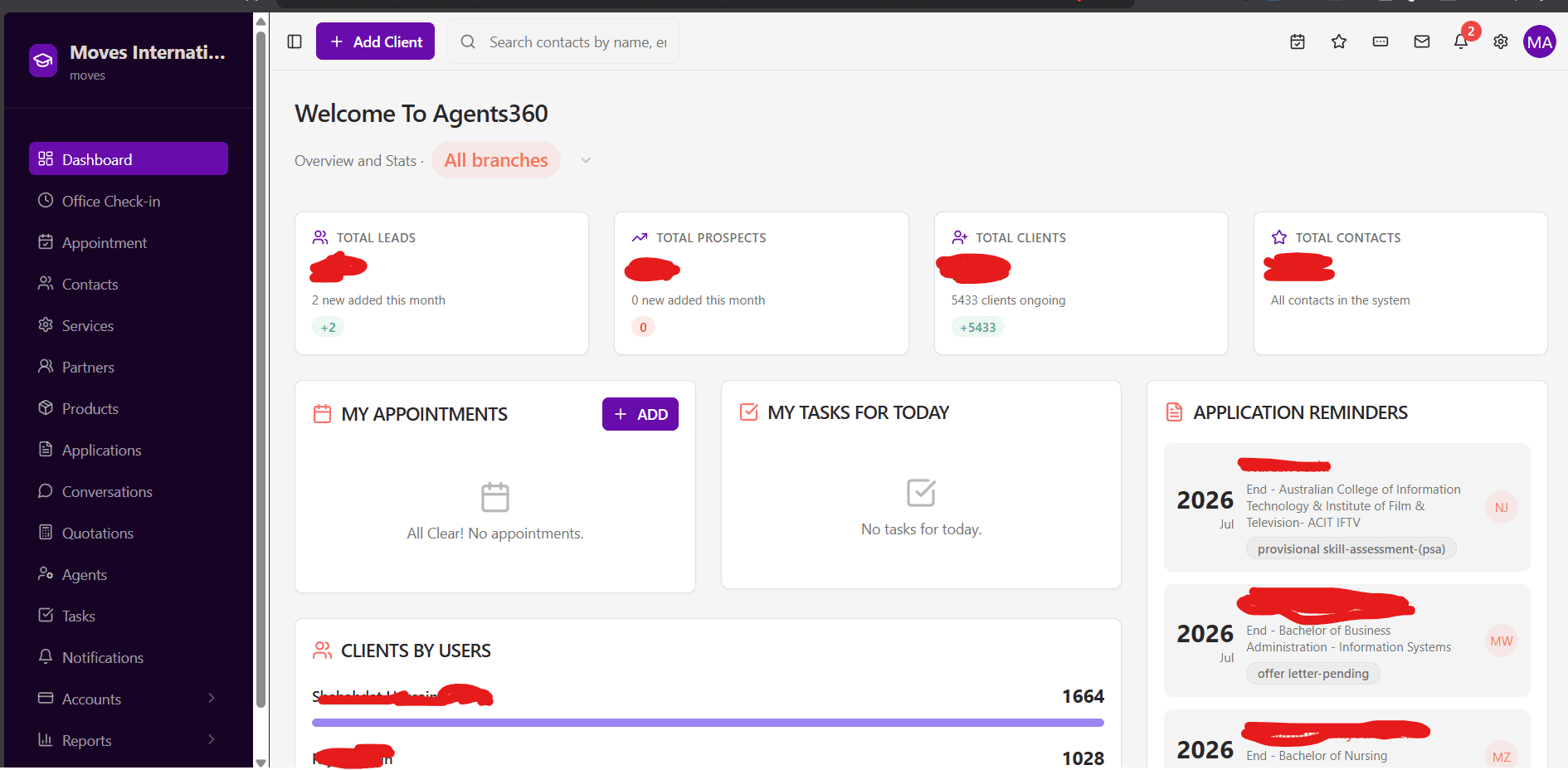
Task: Toggle the sidebar panel icon
Action: tap(295, 41)
